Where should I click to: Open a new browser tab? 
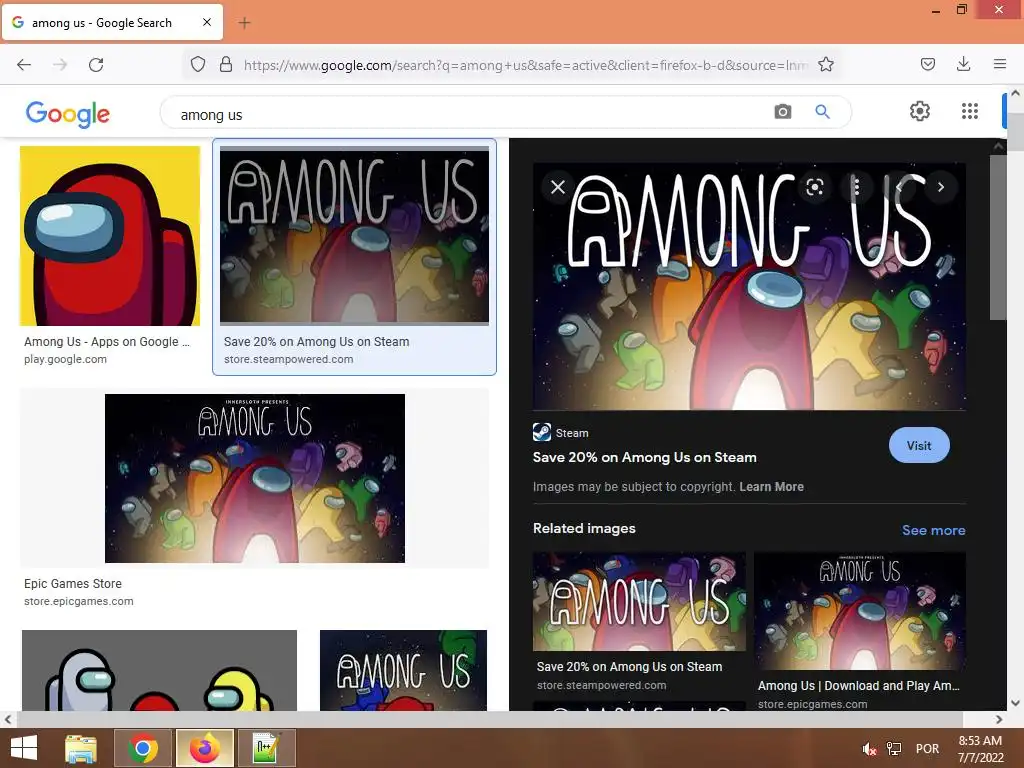244,23
